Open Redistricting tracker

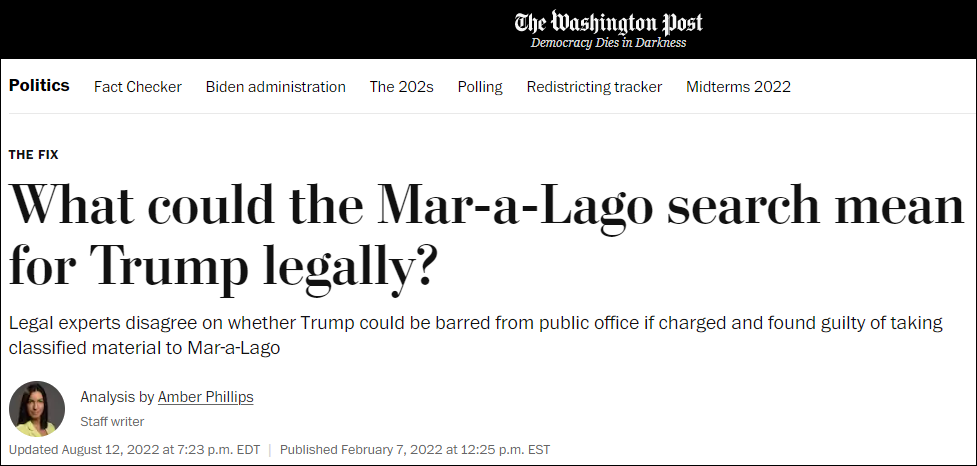594,87
